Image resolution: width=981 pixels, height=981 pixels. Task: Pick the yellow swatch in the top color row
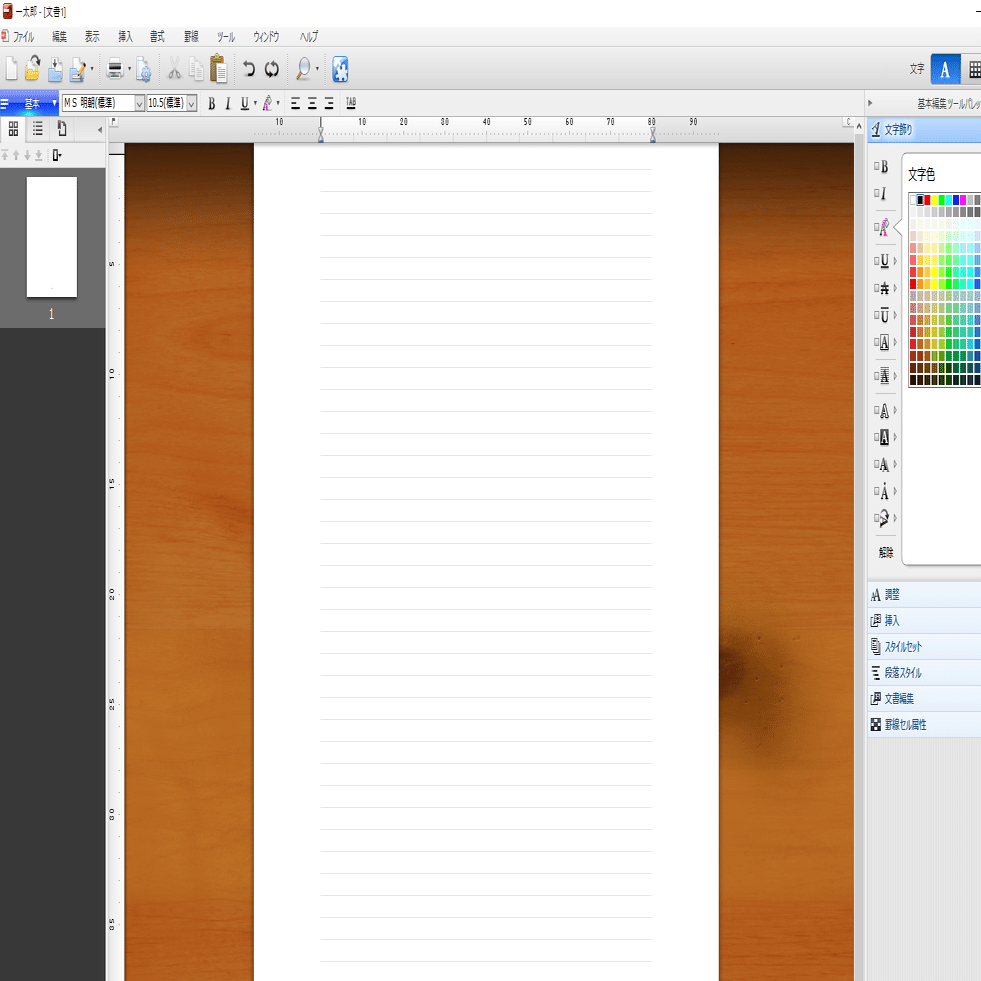(935, 200)
